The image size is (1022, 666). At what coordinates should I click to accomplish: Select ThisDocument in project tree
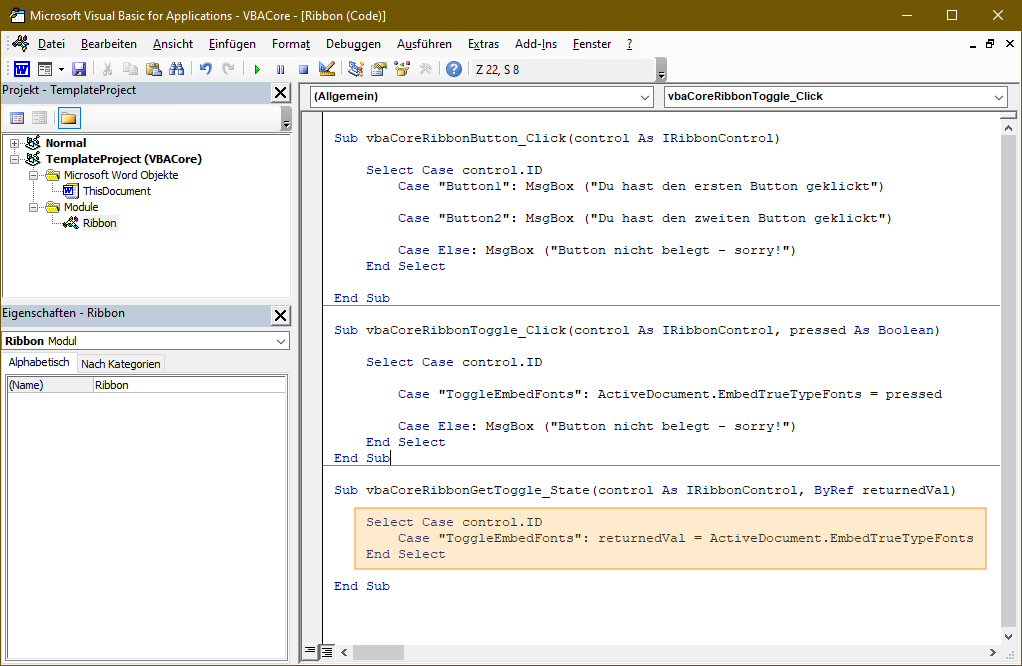click(x=116, y=191)
